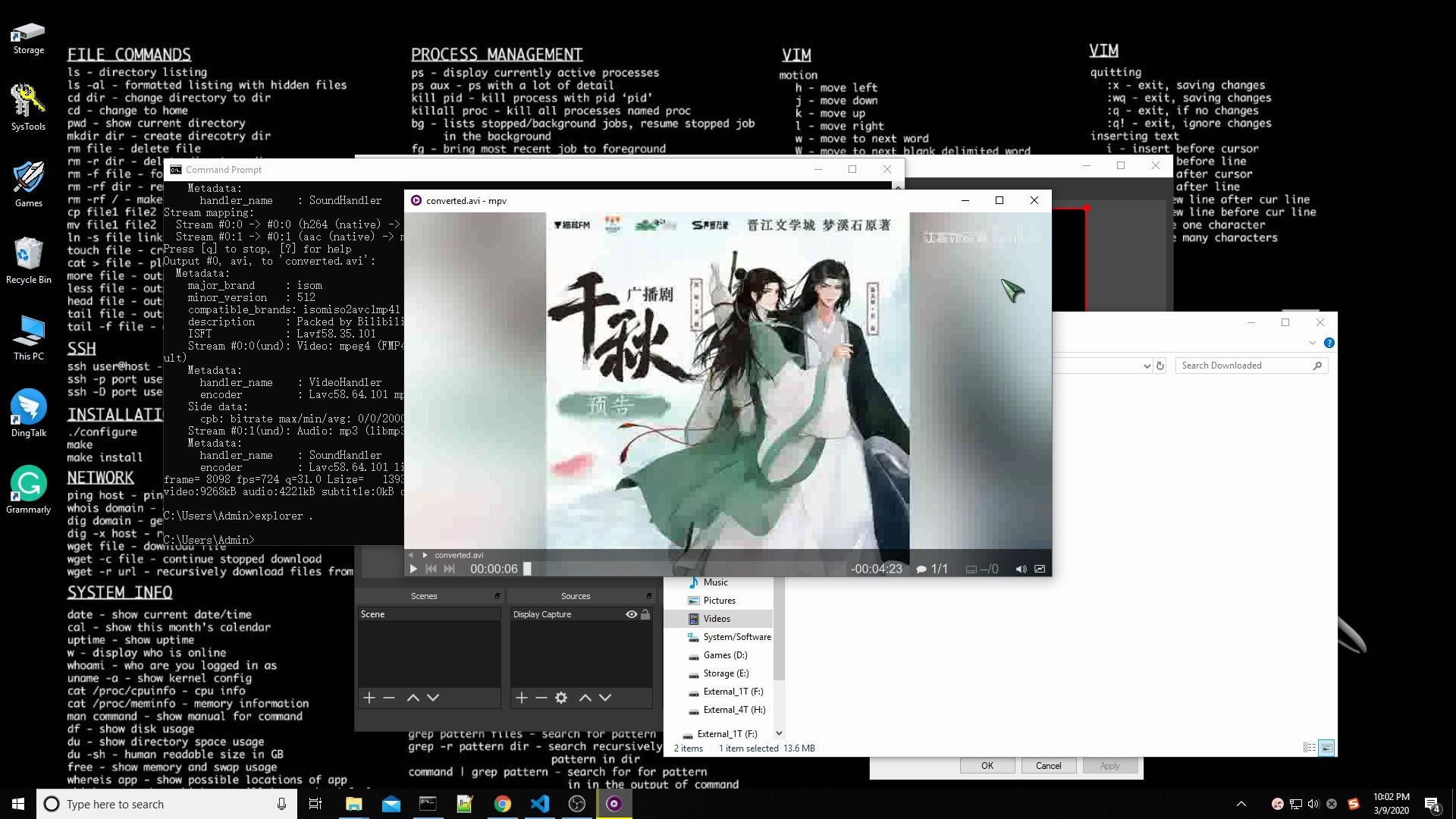Open the Storage (E:) drive

725,673
